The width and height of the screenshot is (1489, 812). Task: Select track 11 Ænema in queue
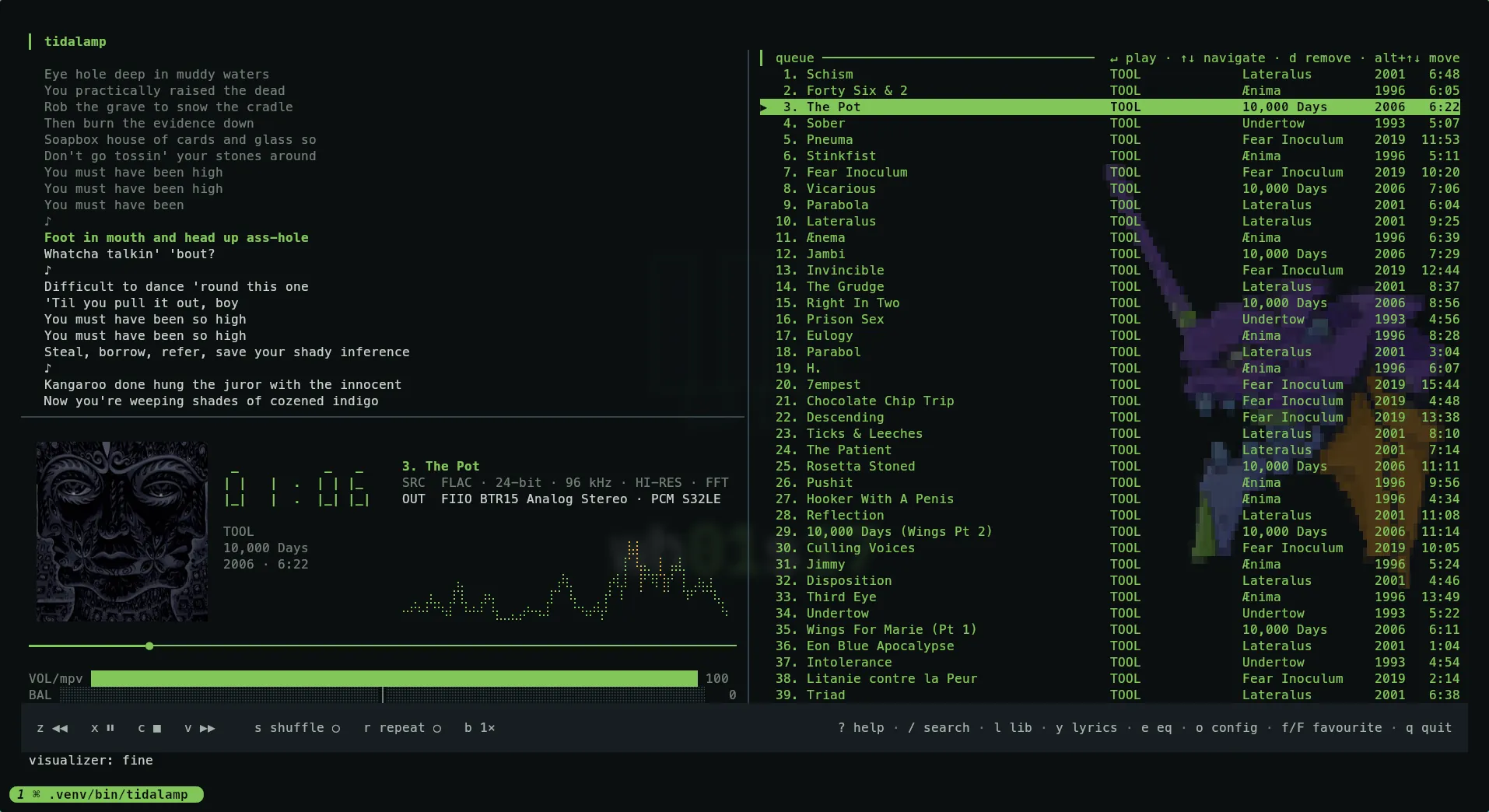pyautogui.click(x=1110, y=238)
